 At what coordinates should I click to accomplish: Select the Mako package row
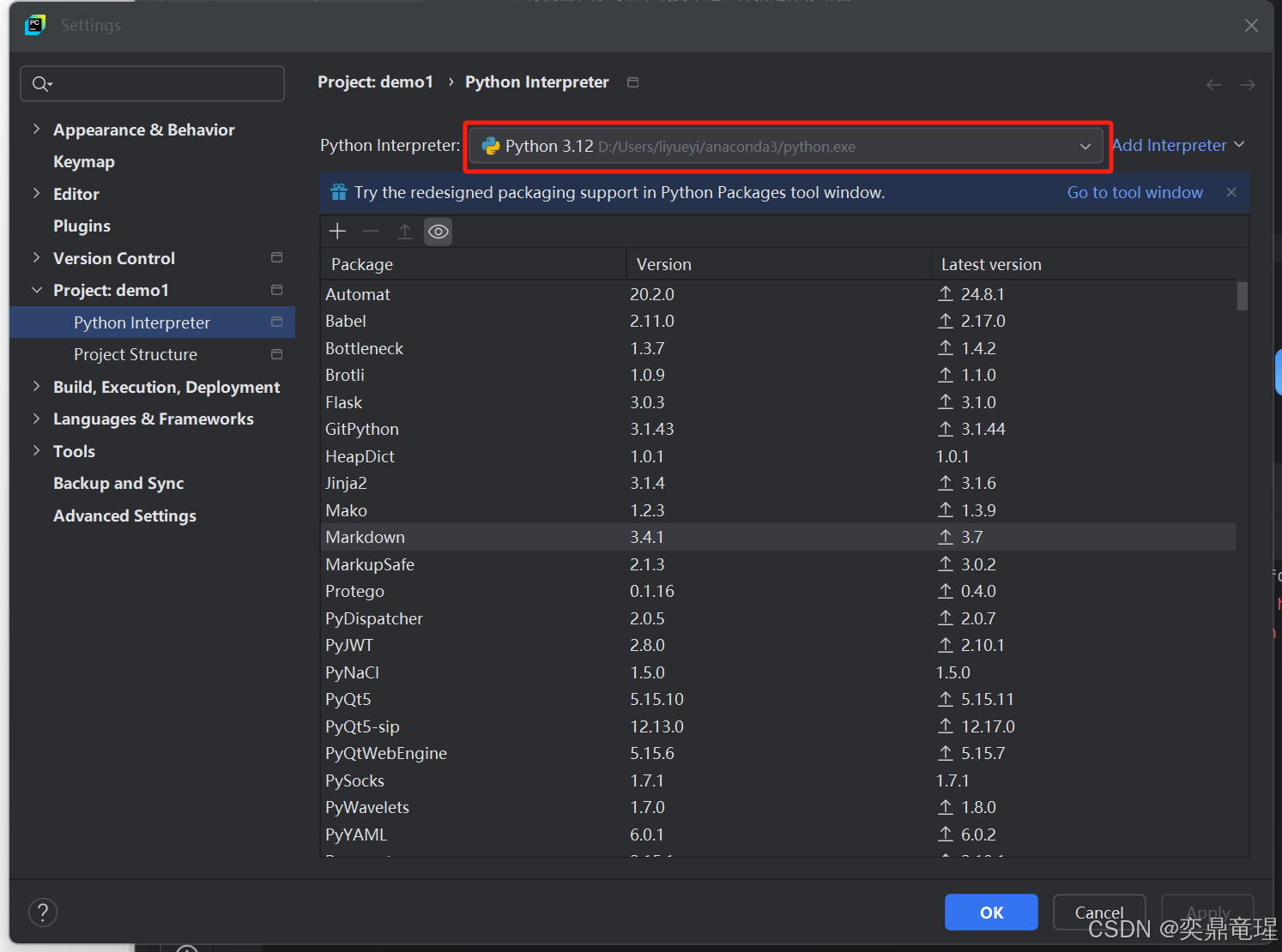[x=778, y=510]
